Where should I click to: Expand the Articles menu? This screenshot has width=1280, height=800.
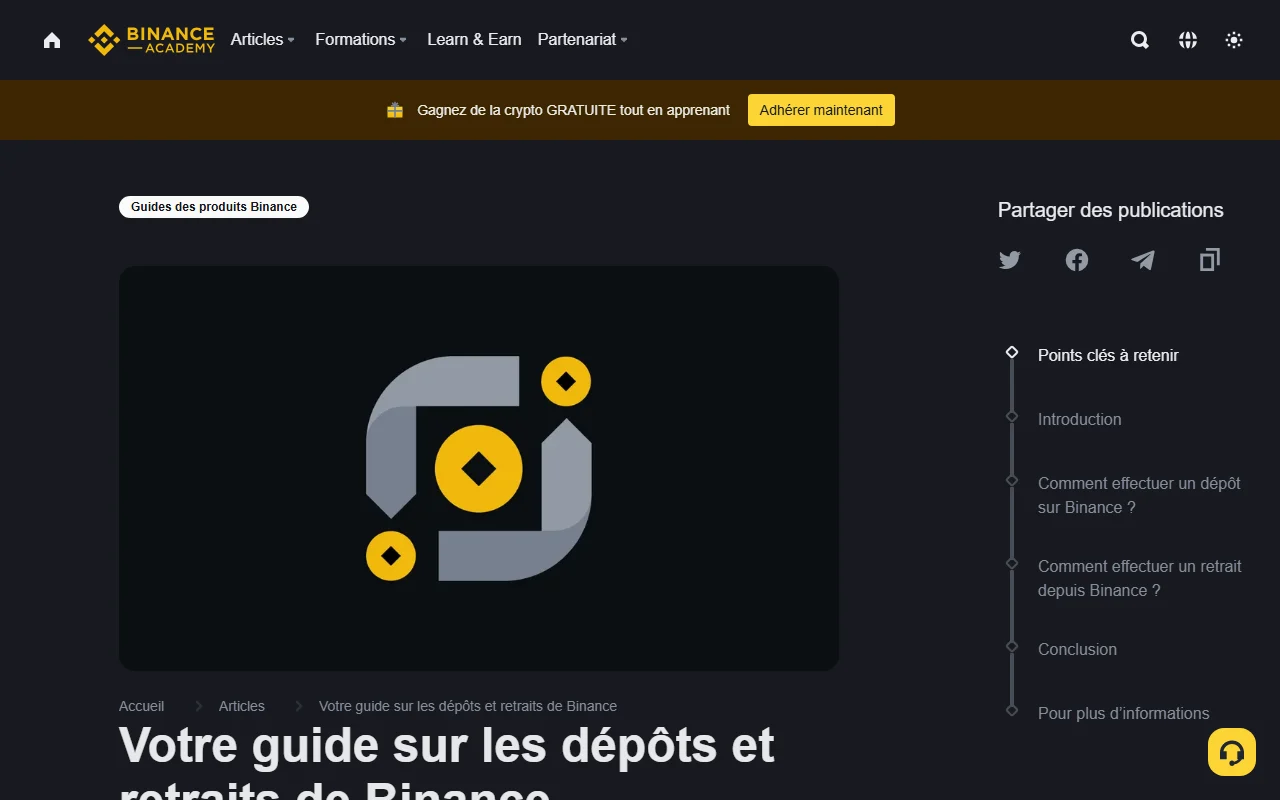pos(263,39)
